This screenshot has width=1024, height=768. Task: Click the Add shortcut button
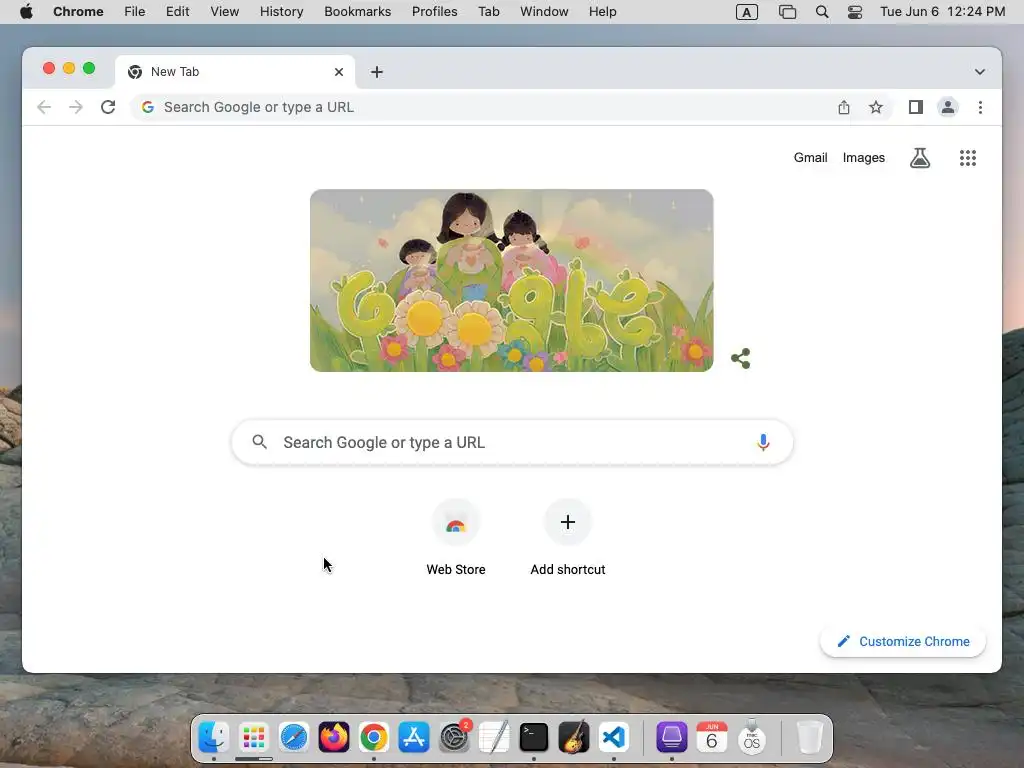568,538
